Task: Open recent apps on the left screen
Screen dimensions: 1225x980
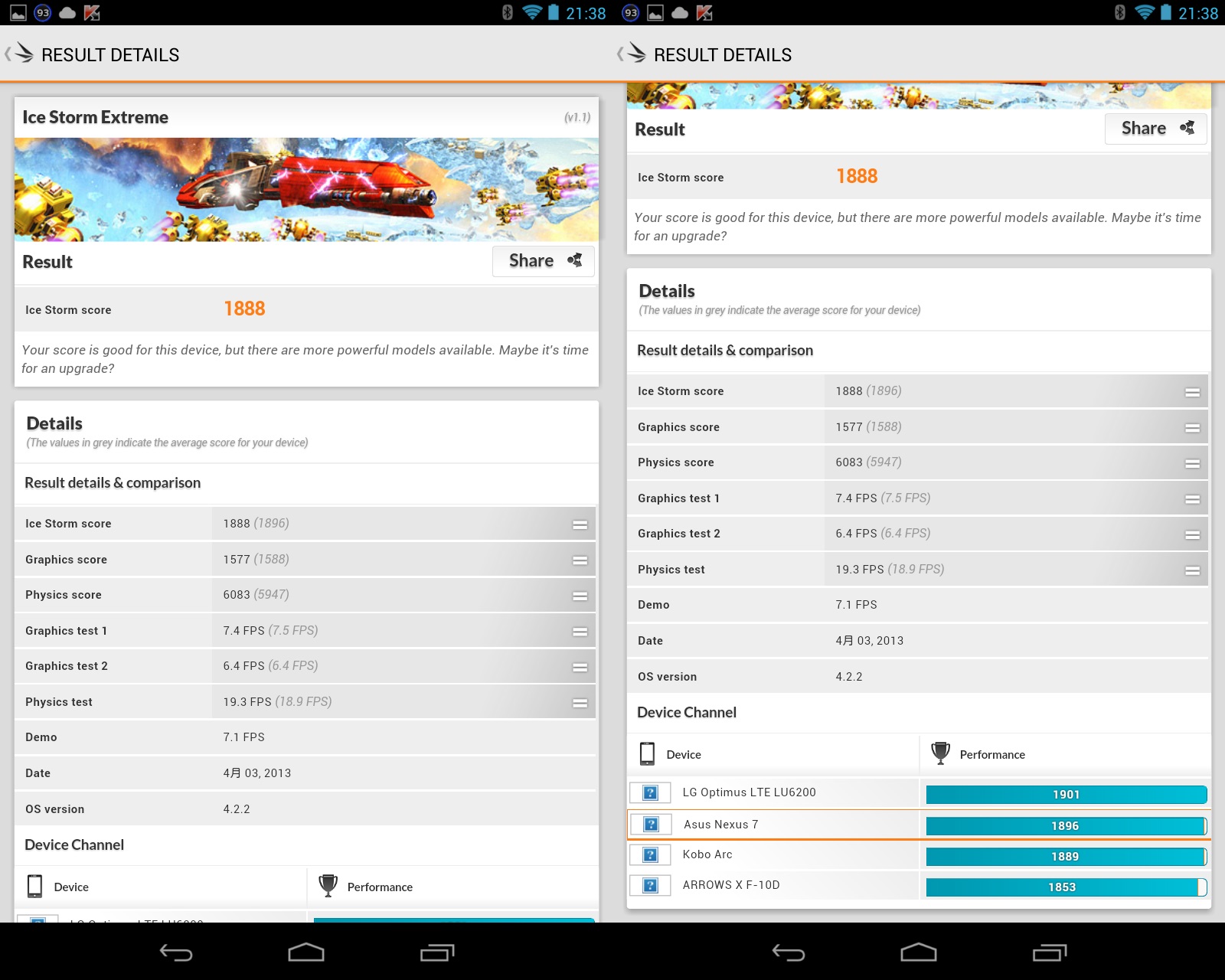Action: click(437, 952)
